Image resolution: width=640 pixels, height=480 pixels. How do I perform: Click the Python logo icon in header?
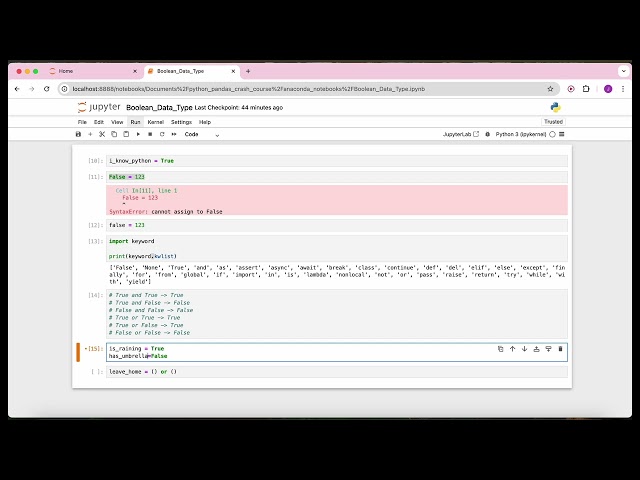click(556, 107)
